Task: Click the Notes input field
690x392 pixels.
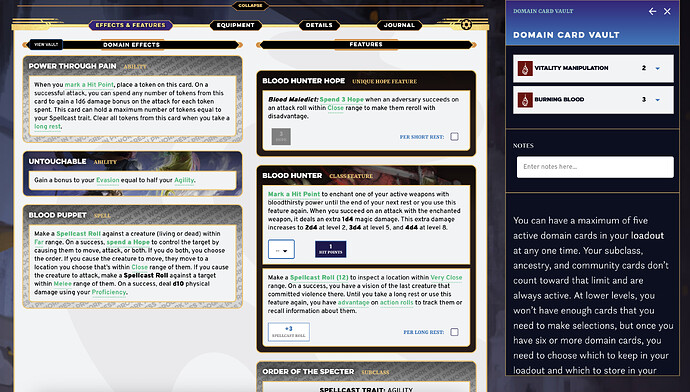Action: [x=595, y=167]
